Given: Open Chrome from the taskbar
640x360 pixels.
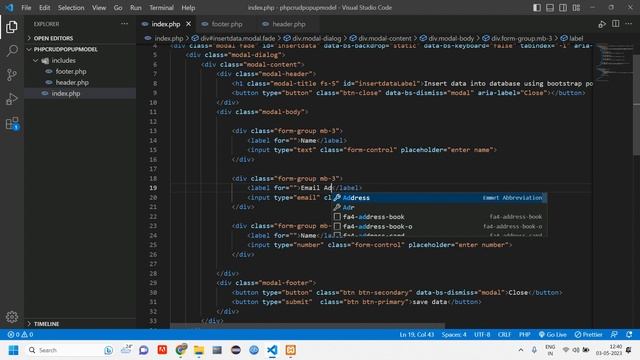Looking at the screenshot, I should pyautogui.click(x=181, y=350).
